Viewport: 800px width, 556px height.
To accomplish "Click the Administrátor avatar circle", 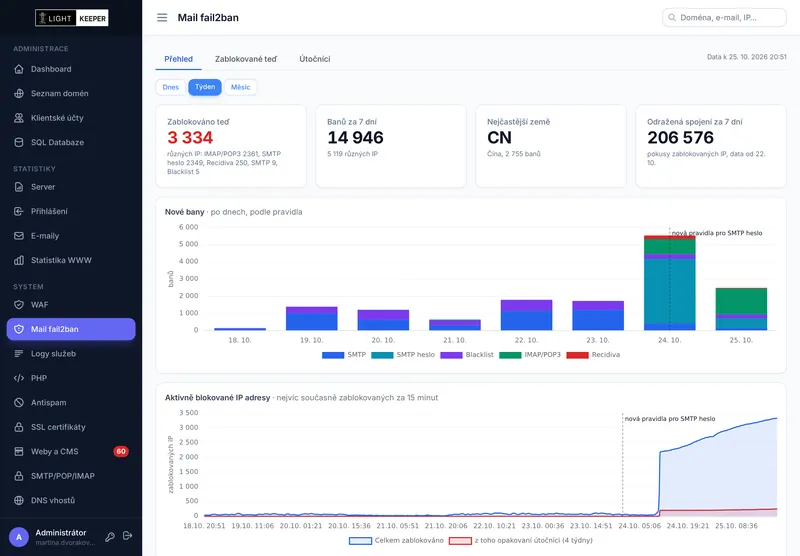I will (19, 537).
